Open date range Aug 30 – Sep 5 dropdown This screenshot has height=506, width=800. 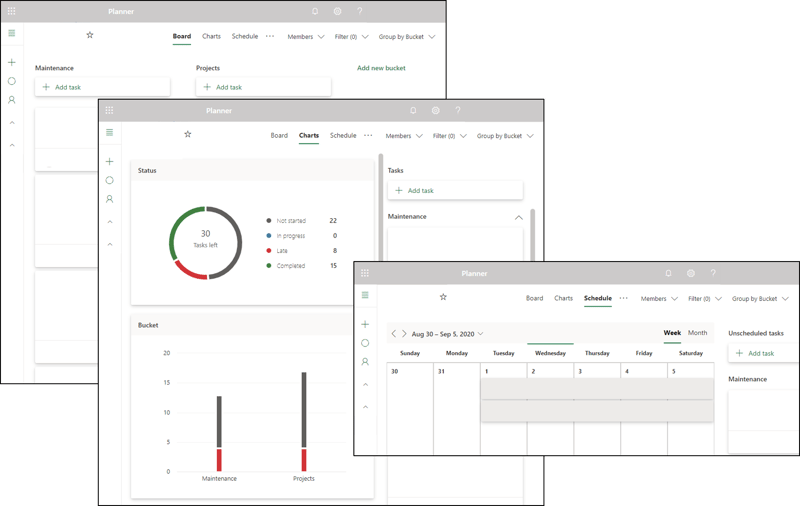(447, 334)
